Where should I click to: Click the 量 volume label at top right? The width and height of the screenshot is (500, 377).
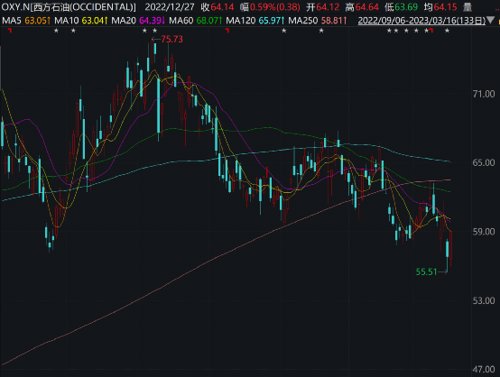467,7
